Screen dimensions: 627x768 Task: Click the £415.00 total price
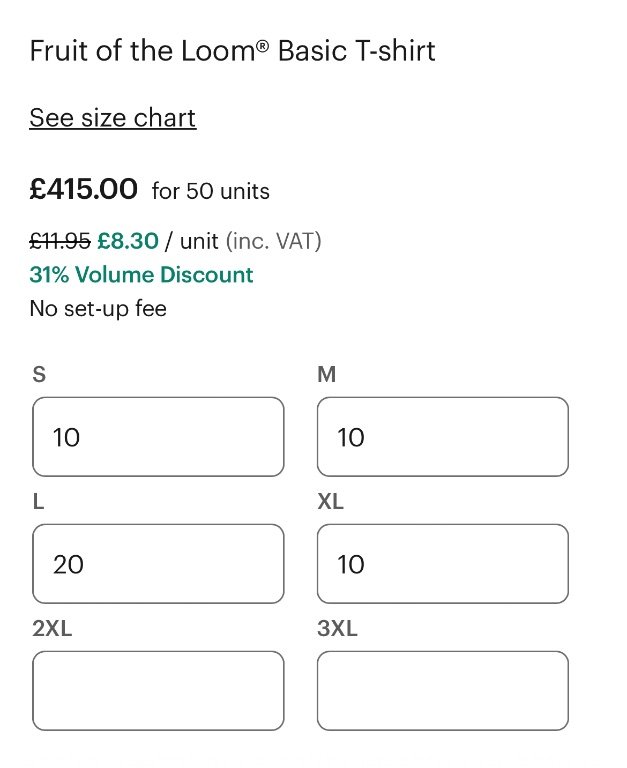(x=83, y=188)
